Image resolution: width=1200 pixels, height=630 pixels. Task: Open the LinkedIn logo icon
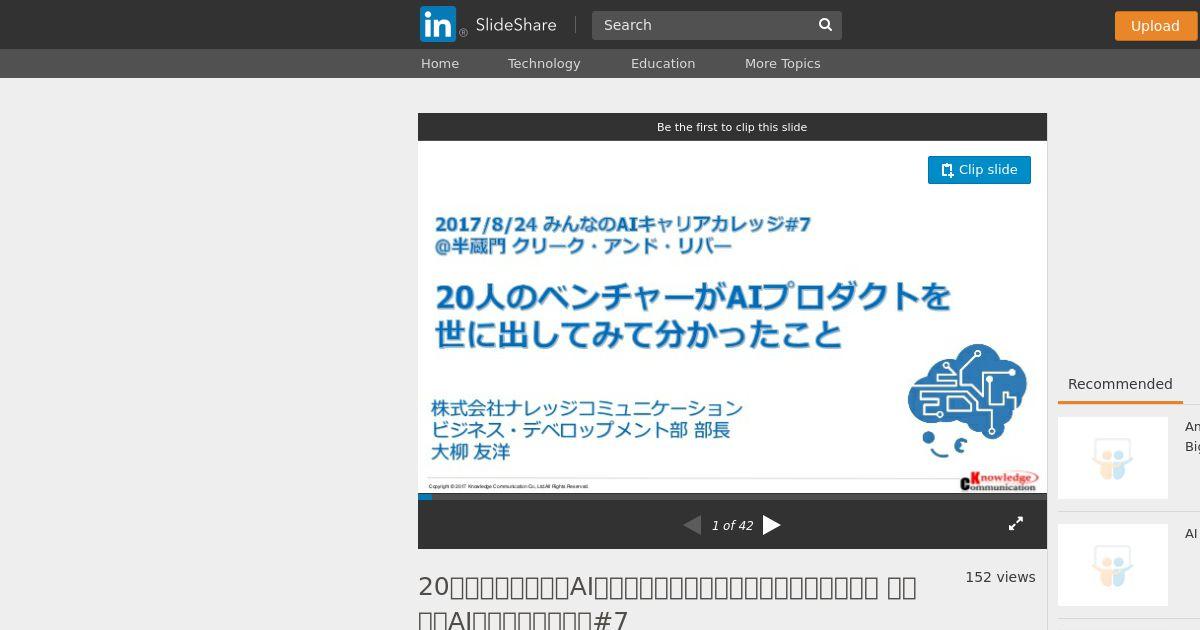tap(438, 24)
